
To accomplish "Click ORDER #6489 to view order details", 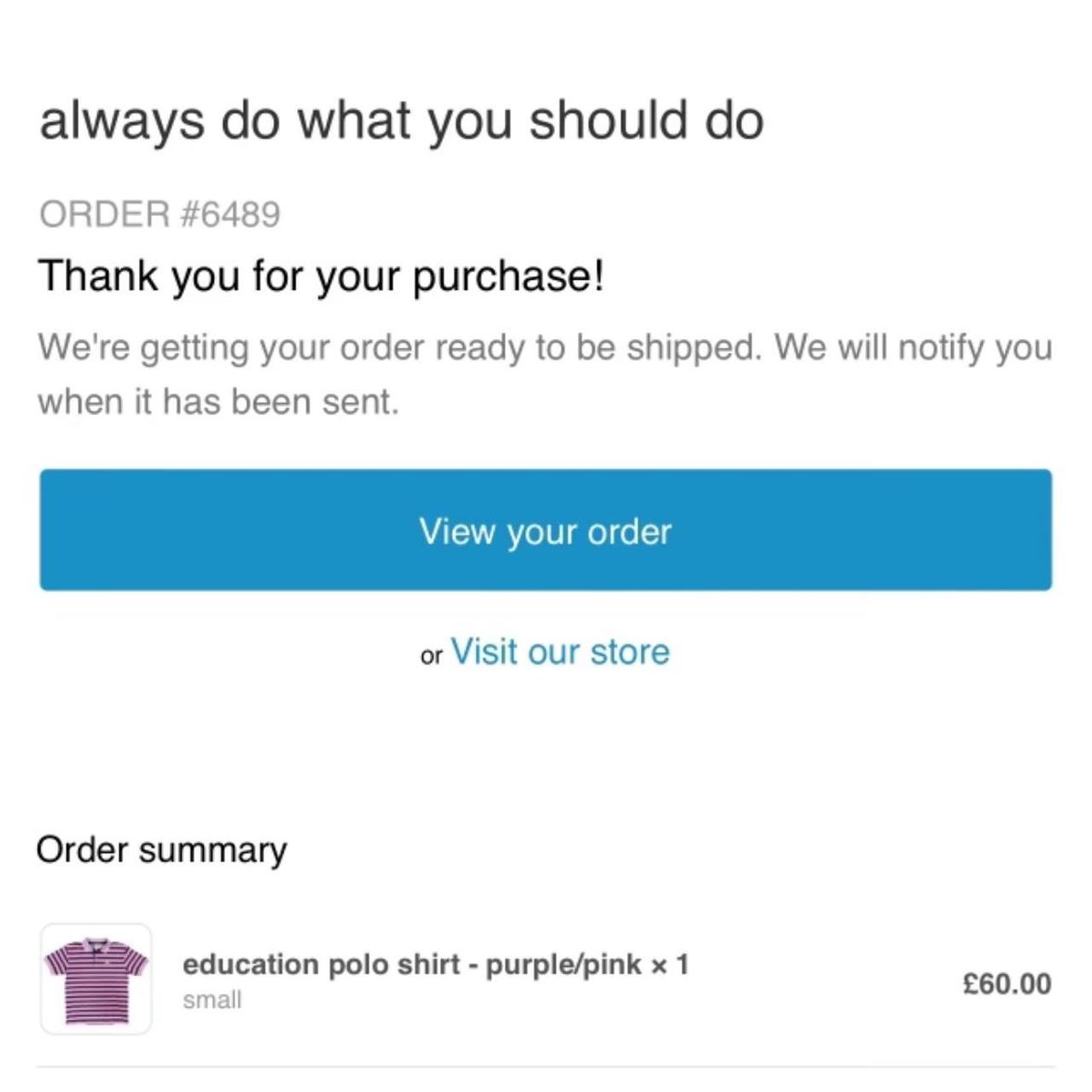I will (159, 214).
